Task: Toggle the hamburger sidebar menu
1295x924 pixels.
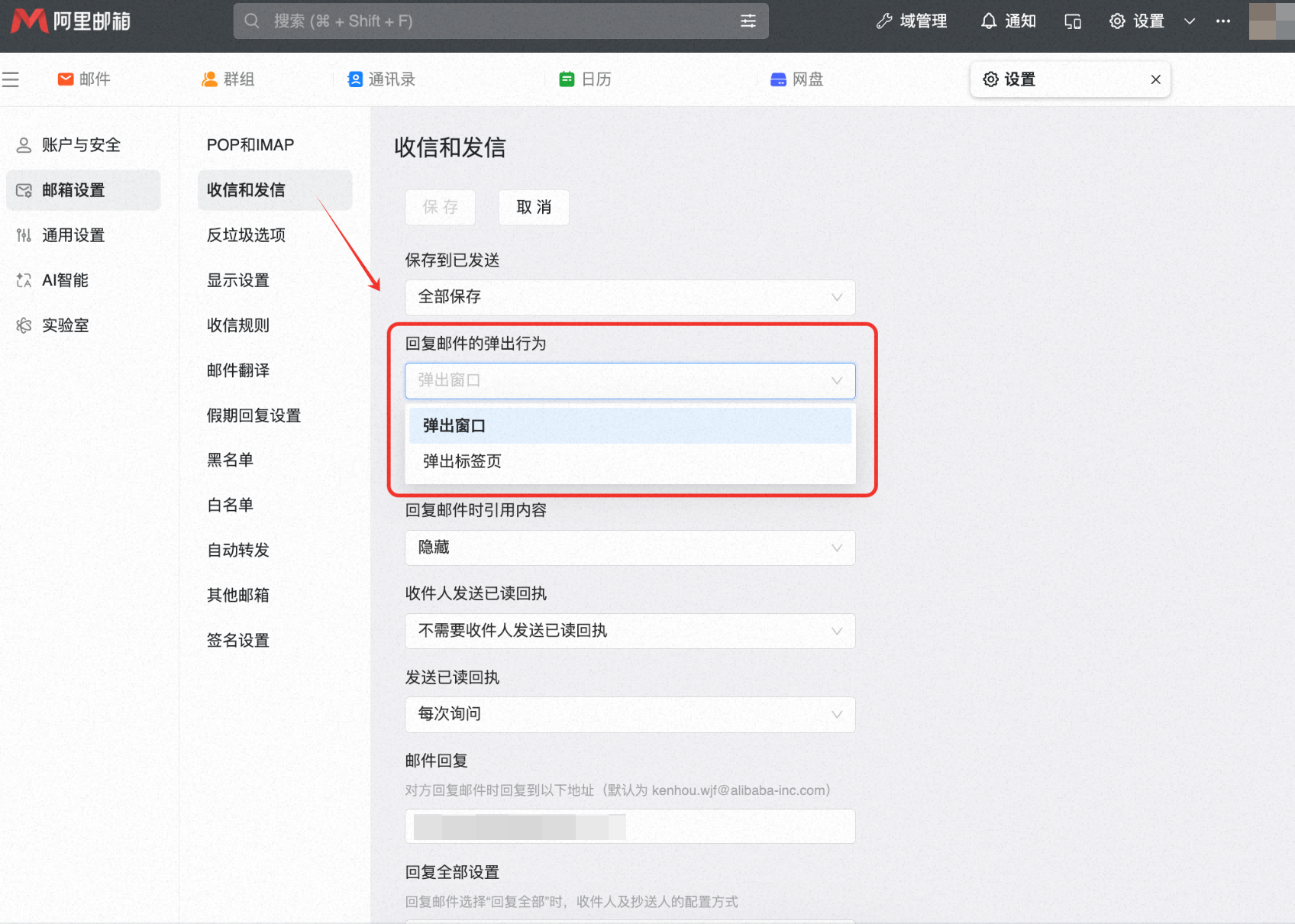Action: [11, 79]
